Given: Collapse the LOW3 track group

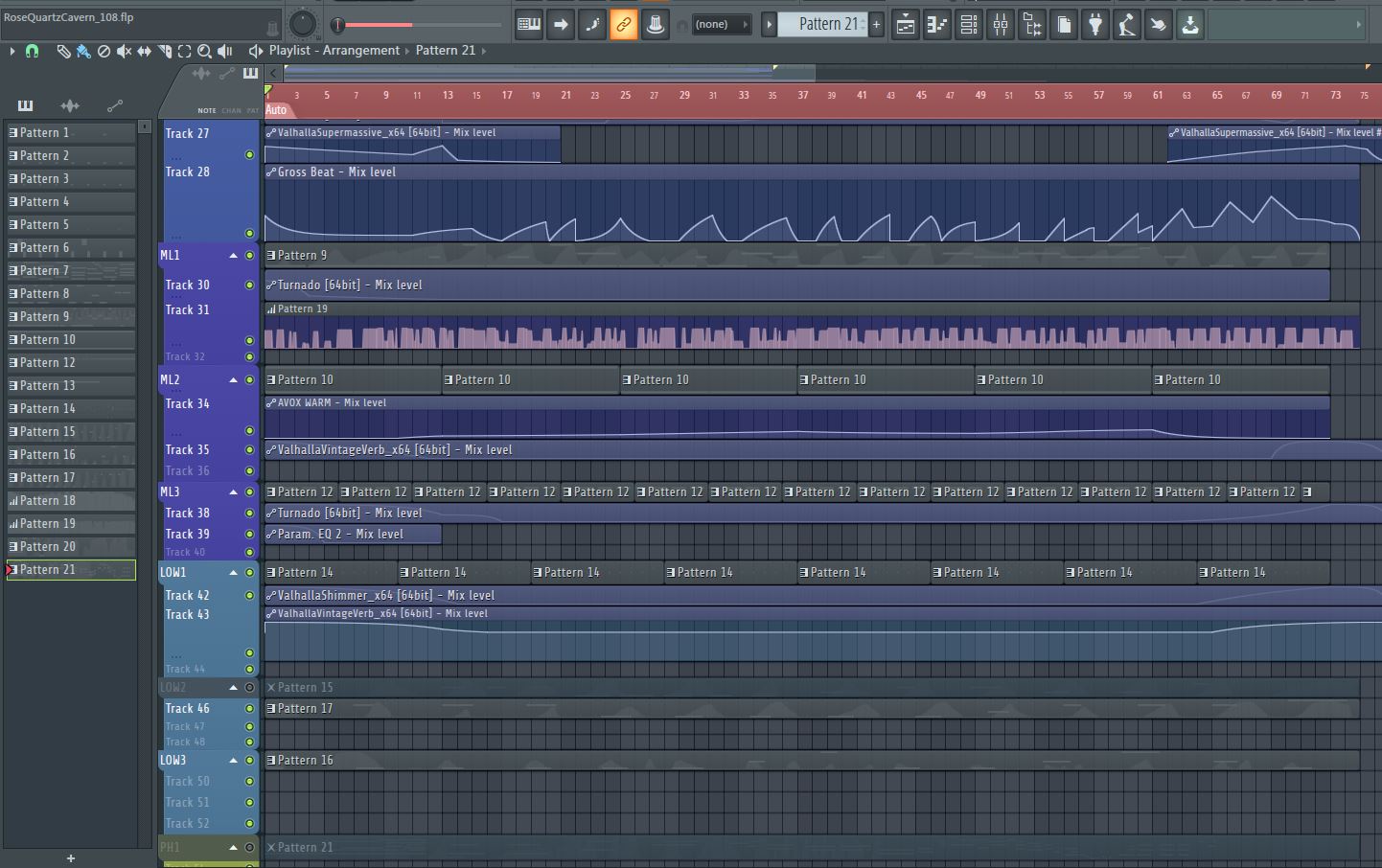Looking at the screenshot, I should click(x=233, y=761).
